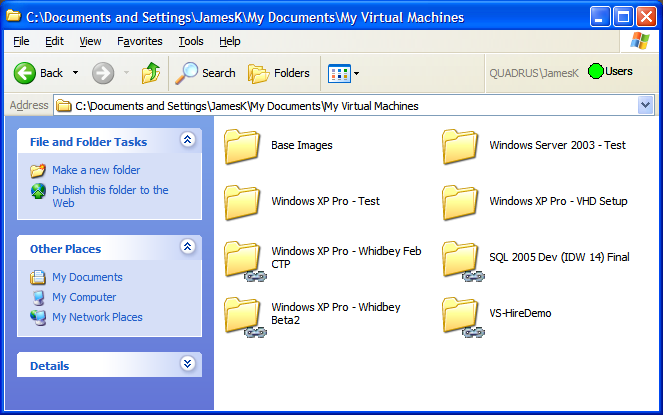663x415 pixels.
Task: Open the Favorites menu
Action: point(140,41)
